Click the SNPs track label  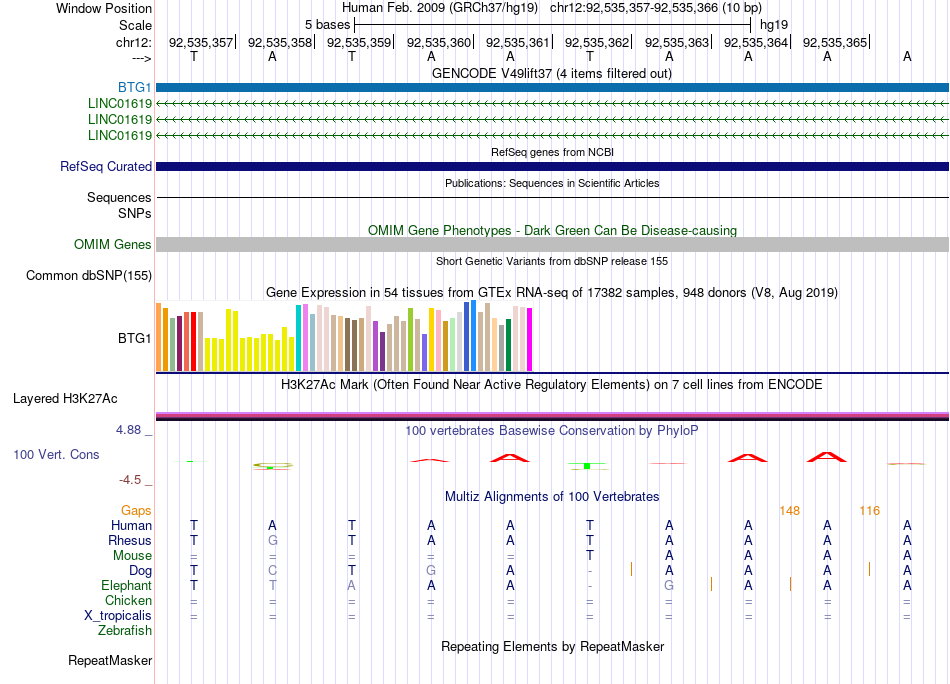(x=135, y=213)
